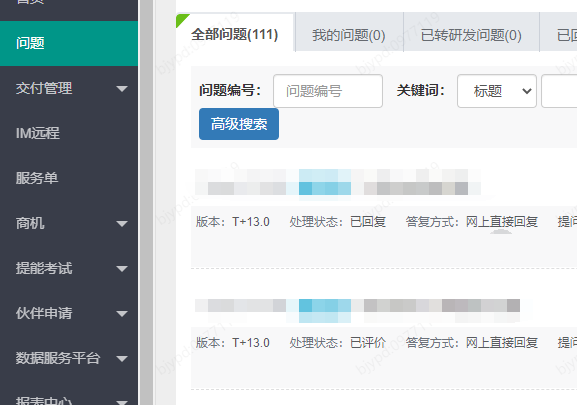Viewport: 577px width, 405px height.
Task: Click 版本 T+13.0 in the 已评价 row
Action: [233, 343]
